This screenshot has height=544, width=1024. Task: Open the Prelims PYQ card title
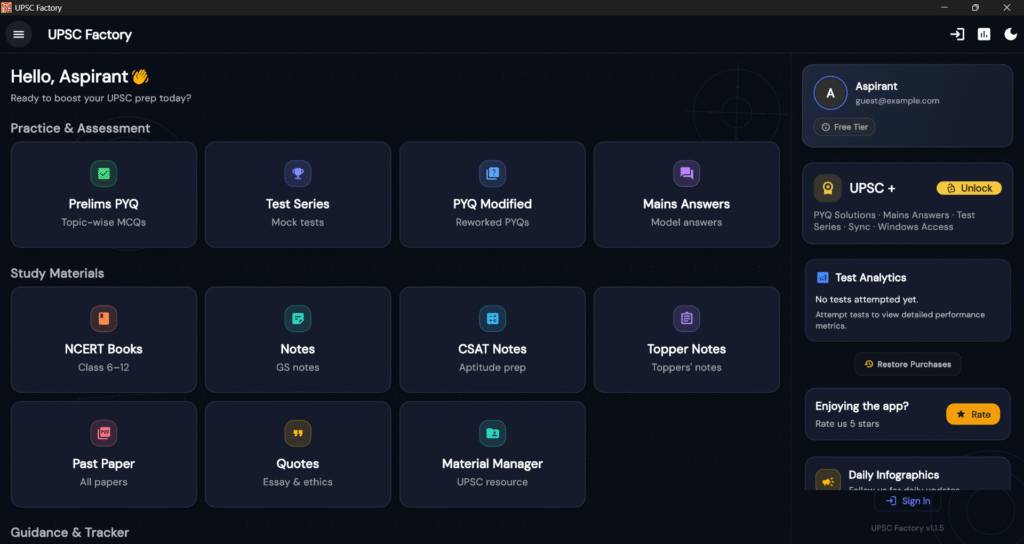[x=103, y=204]
